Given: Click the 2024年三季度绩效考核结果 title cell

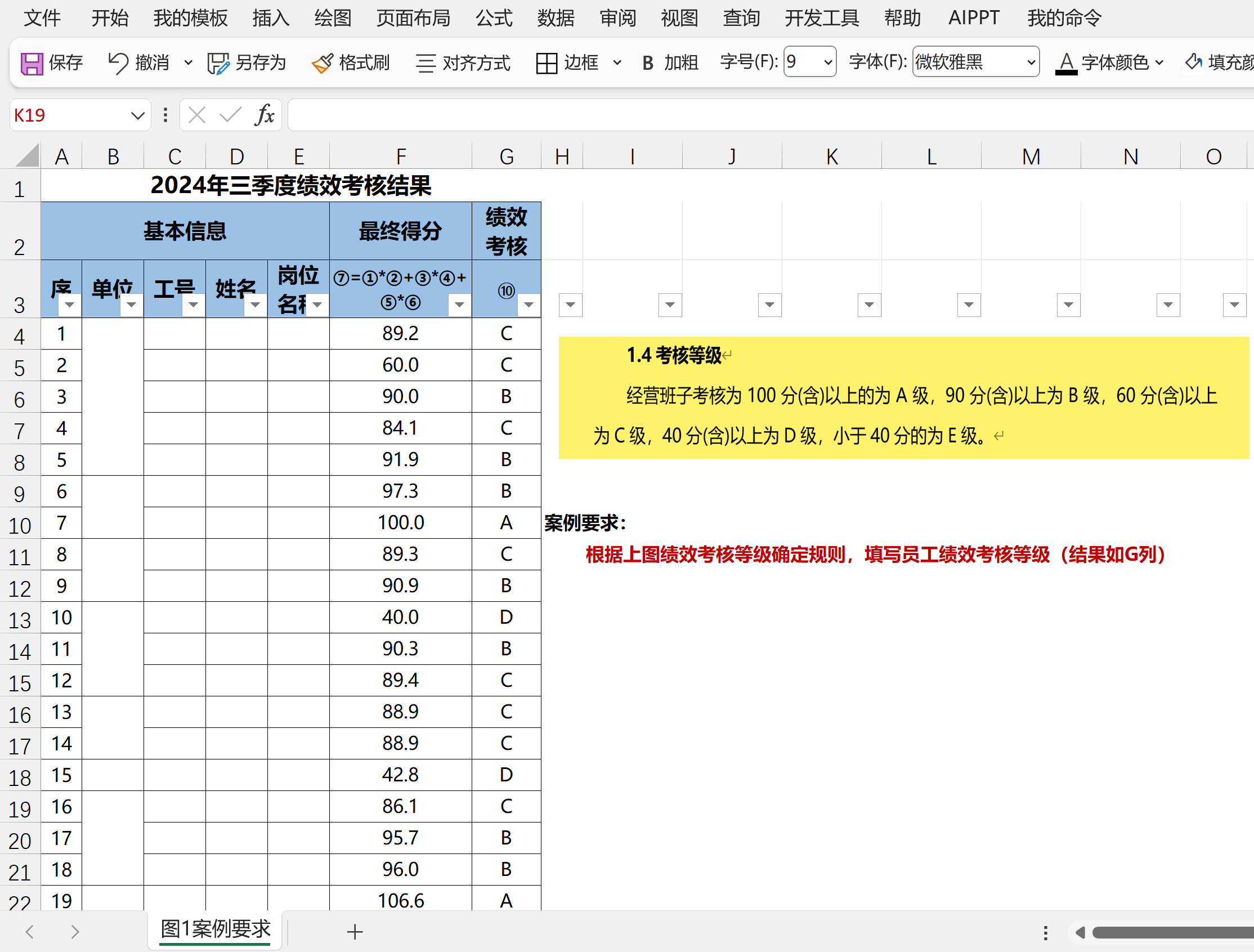Looking at the screenshot, I should [291, 185].
